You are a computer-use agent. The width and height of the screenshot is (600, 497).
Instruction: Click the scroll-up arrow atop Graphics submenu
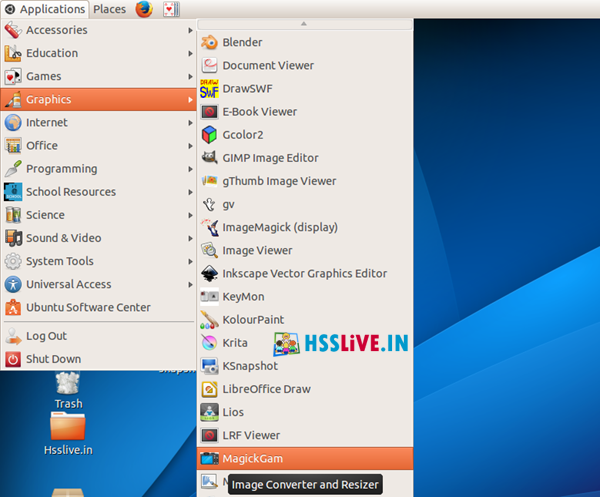(305, 24)
